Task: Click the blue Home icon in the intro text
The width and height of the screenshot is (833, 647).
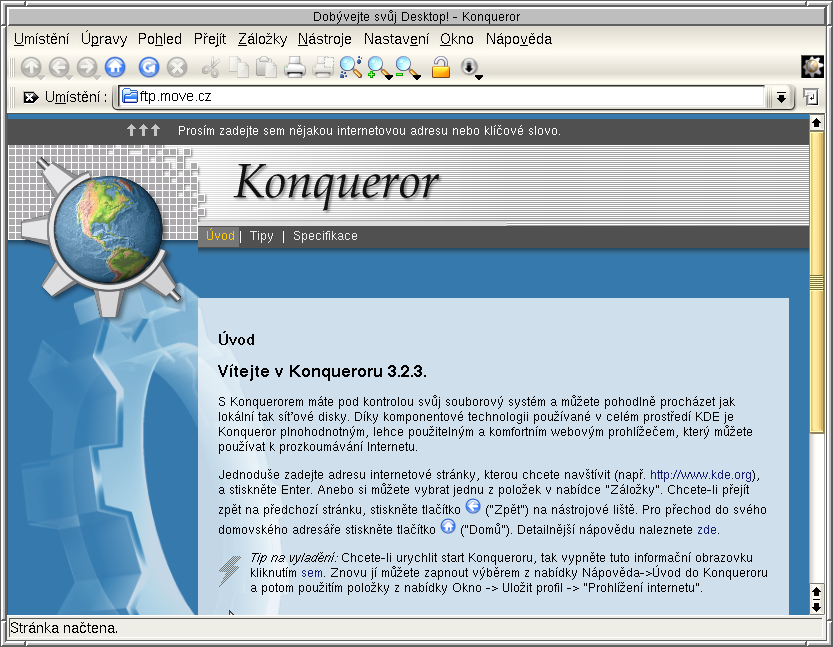Action: (448, 526)
